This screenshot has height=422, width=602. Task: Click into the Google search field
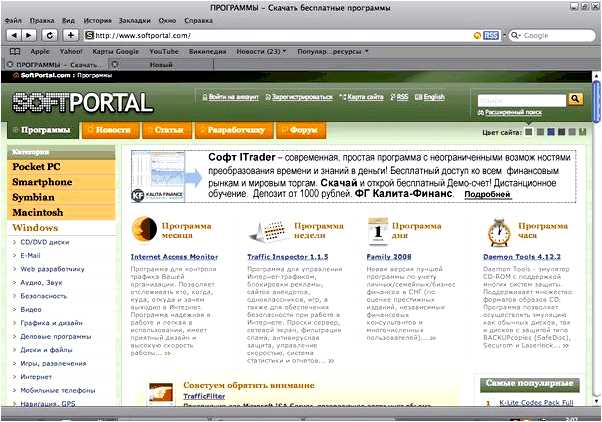[x=555, y=35]
